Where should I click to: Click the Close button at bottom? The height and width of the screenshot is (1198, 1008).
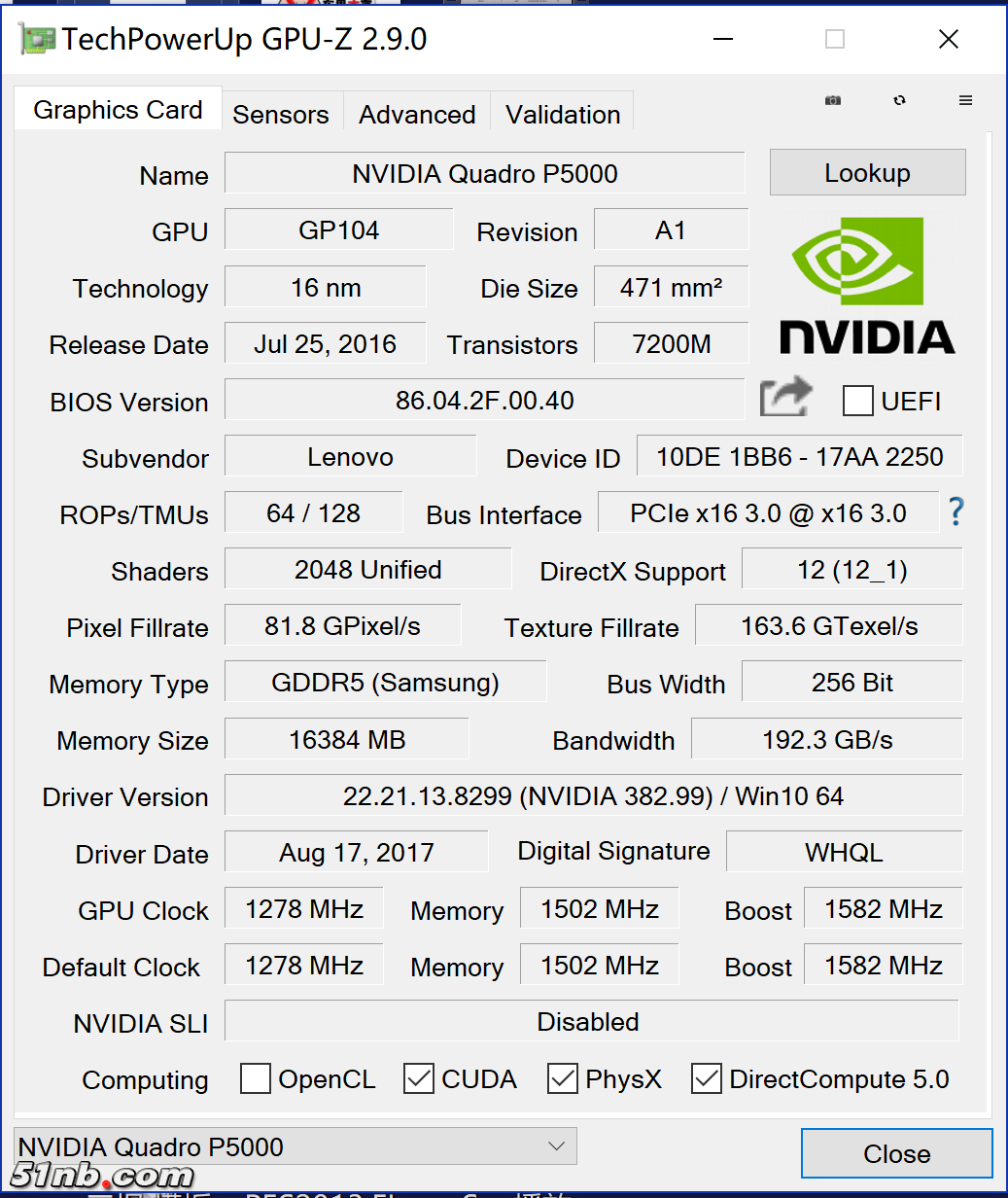coord(896,1154)
